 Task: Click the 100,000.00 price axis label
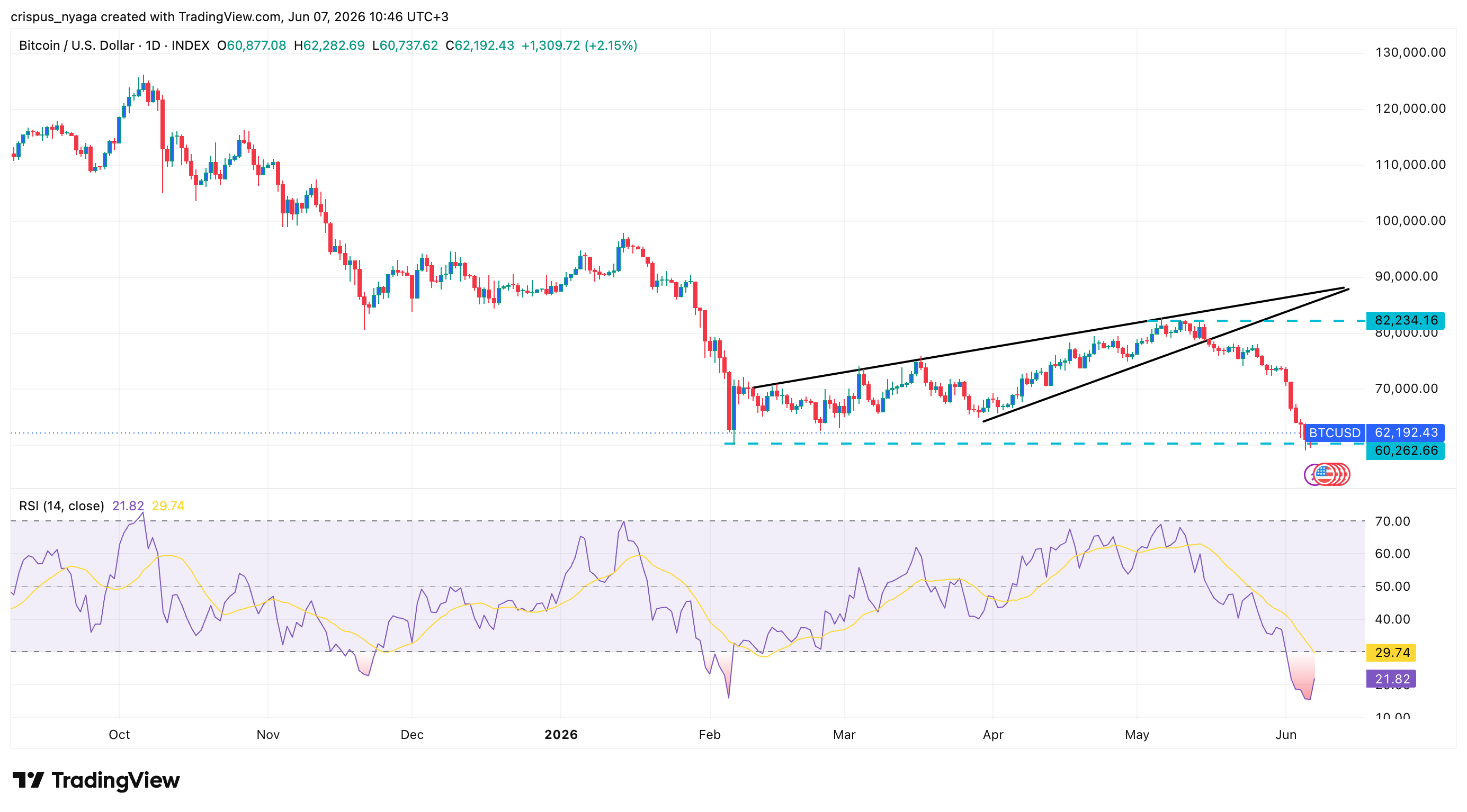(1410, 221)
